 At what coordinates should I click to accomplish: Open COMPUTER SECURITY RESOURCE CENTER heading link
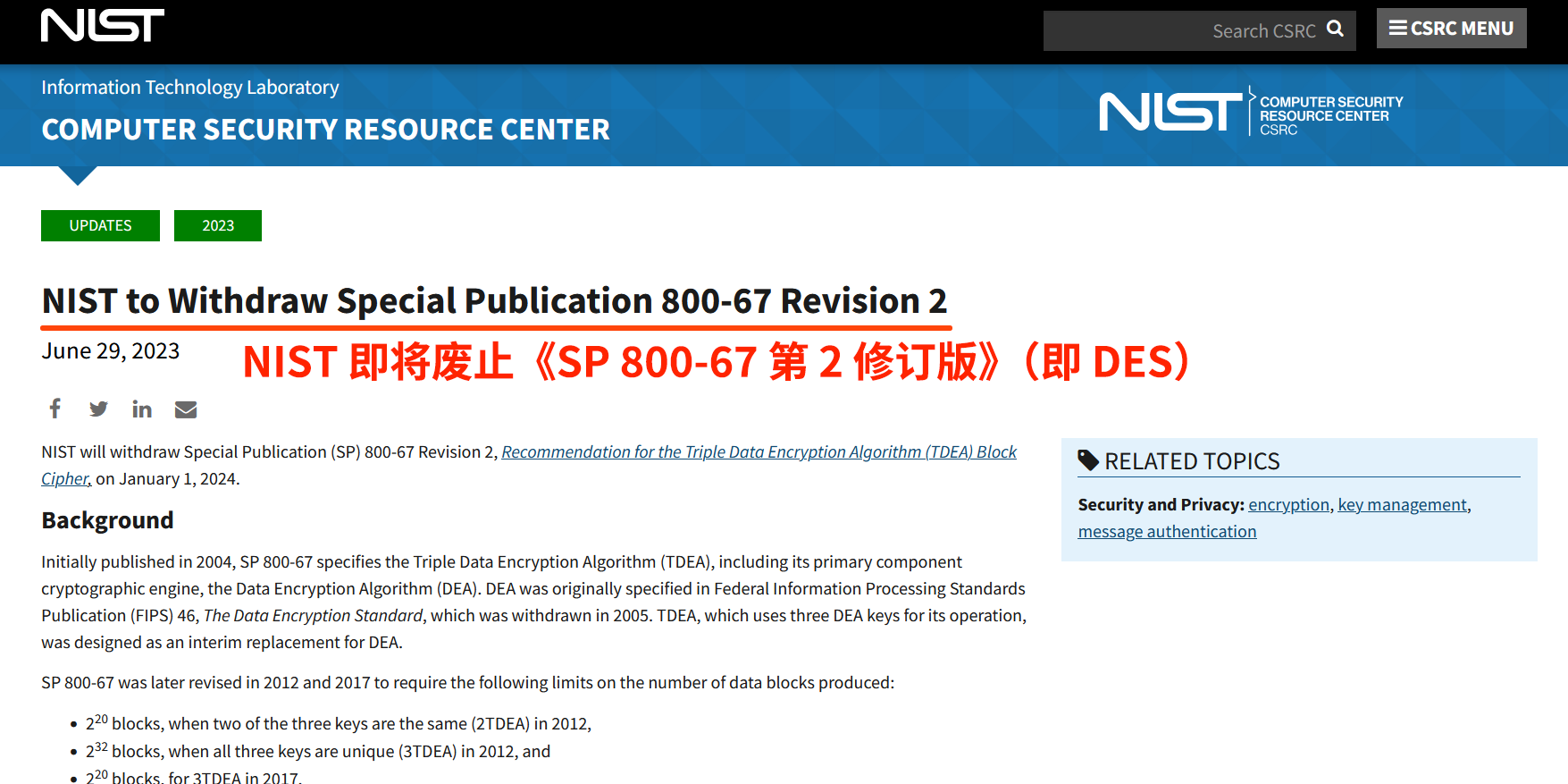325,130
